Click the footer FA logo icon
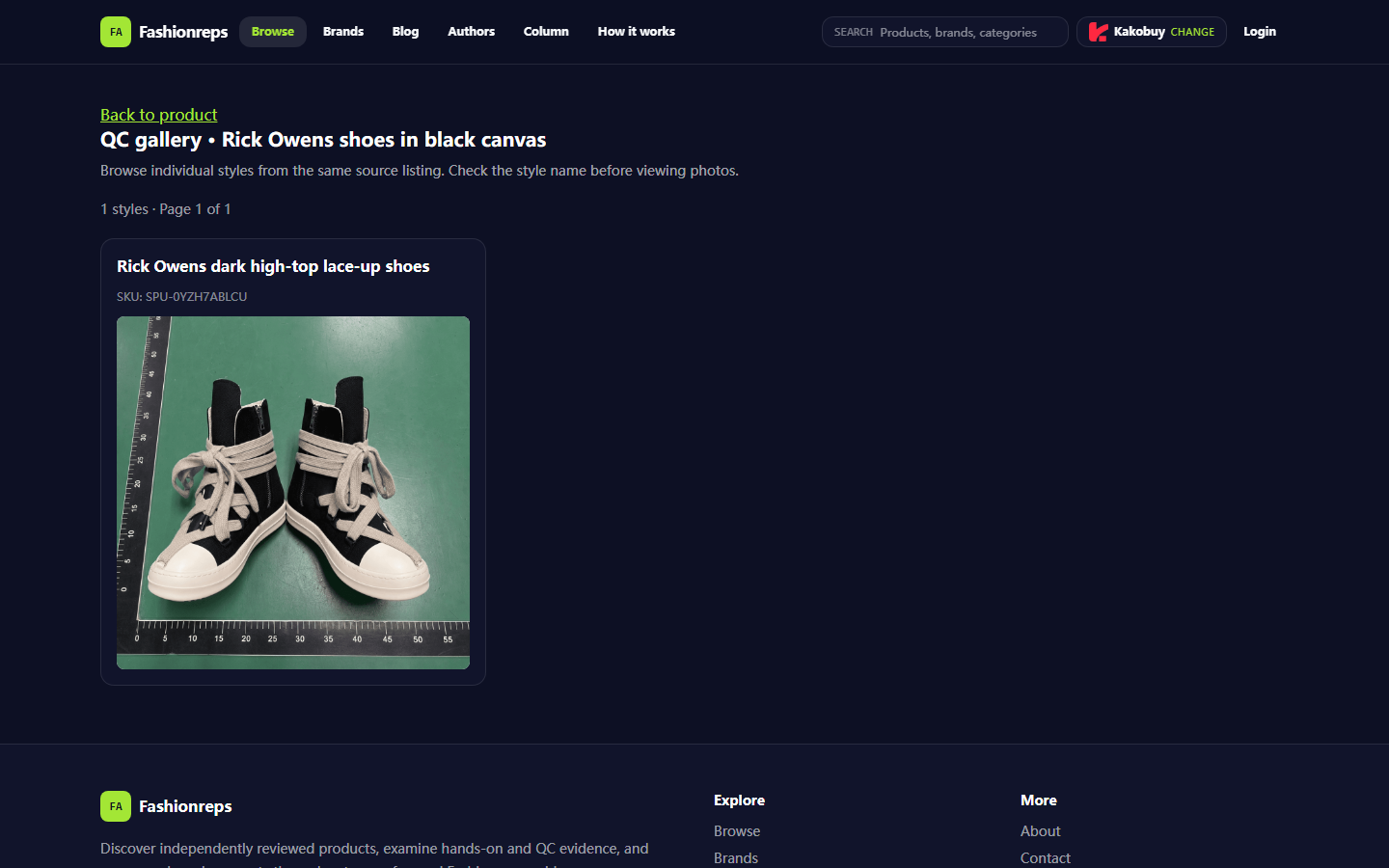 [116, 806]
